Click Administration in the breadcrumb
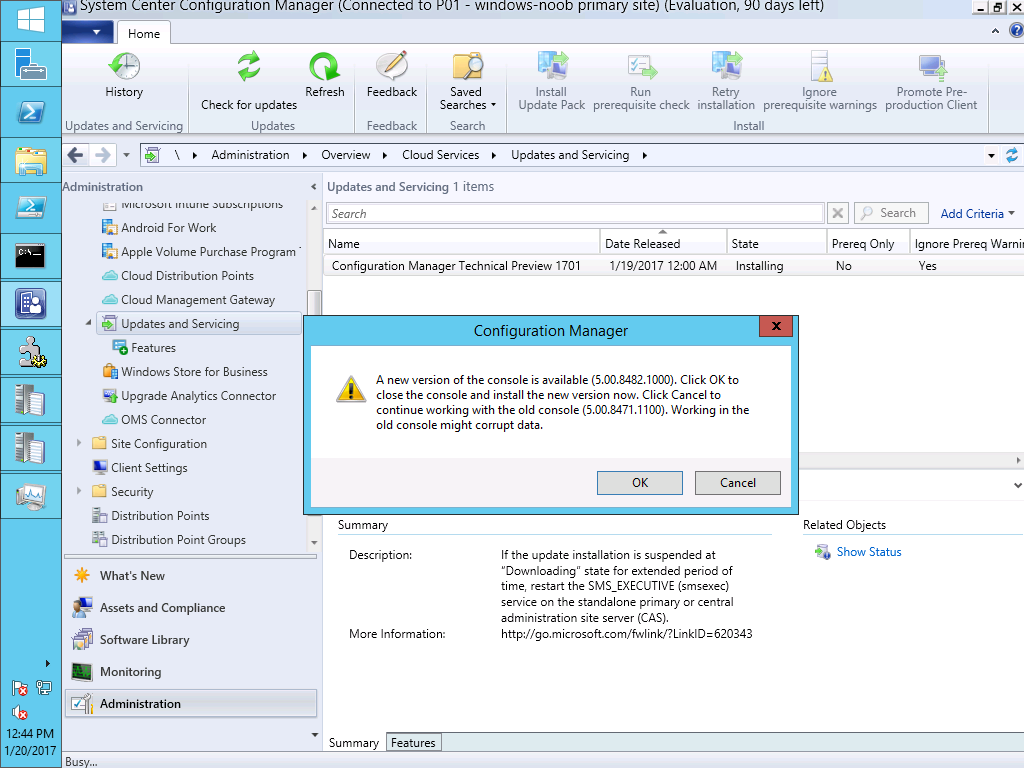The height and width of the screenshot is (768, 1024). pos(250,155)
